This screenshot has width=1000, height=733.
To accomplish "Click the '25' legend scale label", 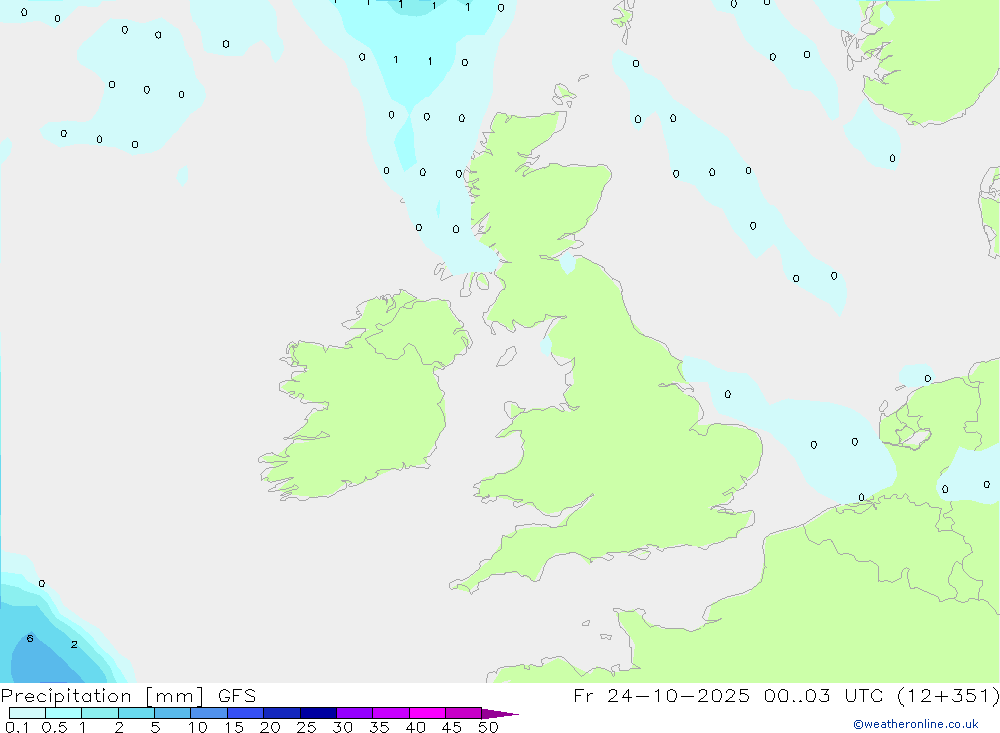I will point(306,727).
